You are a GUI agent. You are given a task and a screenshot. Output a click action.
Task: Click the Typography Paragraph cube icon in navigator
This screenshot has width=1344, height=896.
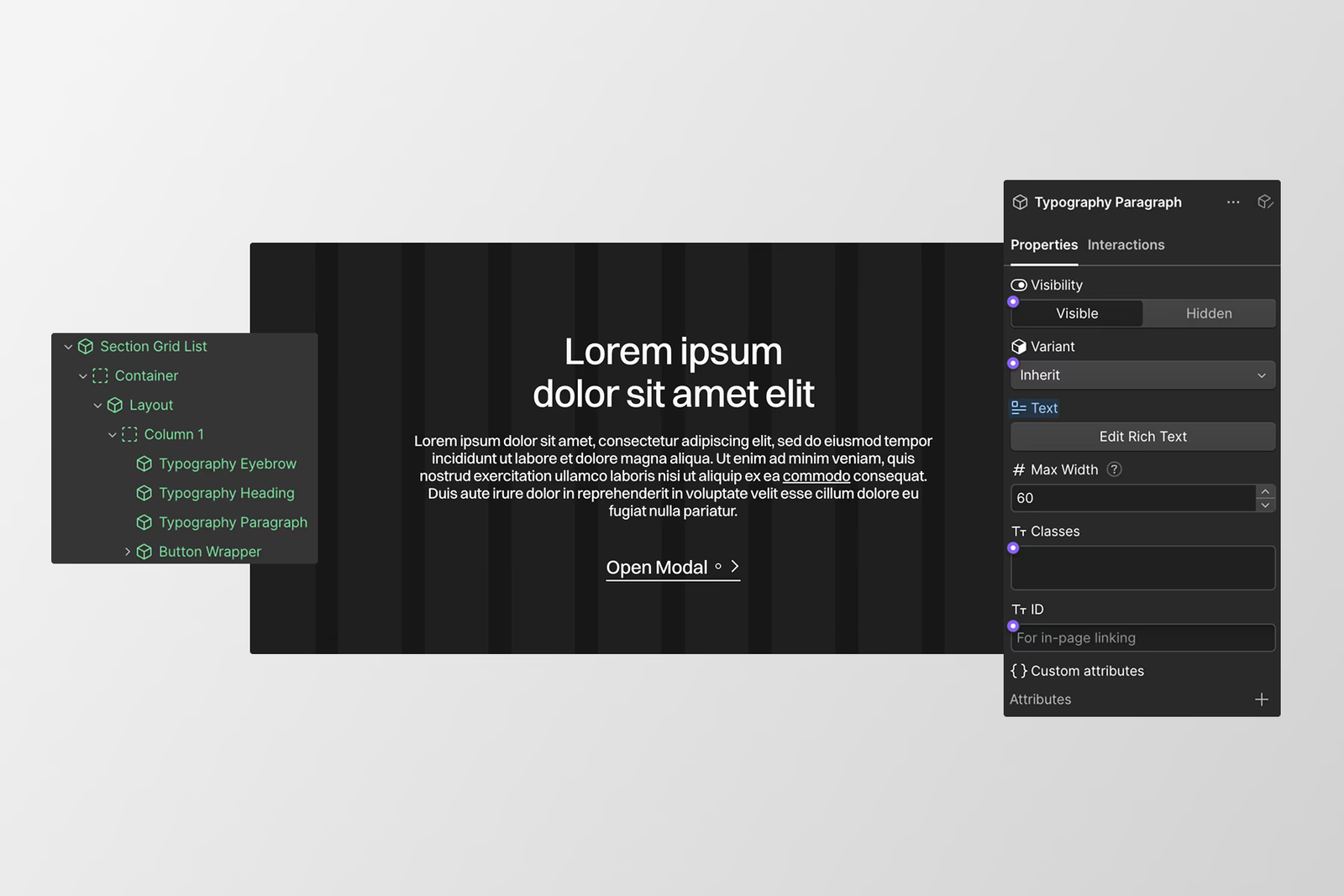pyautogui.click(x=144, y=522)
